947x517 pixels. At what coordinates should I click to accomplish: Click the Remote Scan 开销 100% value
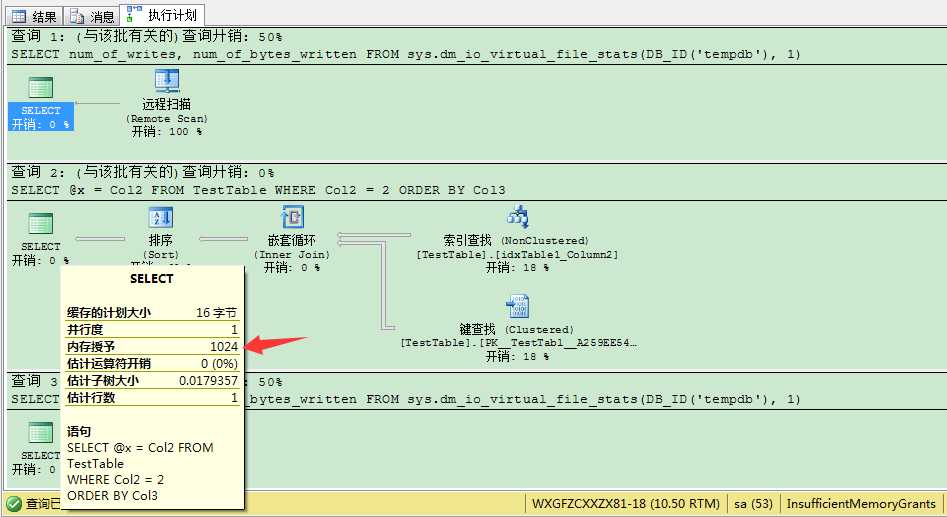point(167,132)
